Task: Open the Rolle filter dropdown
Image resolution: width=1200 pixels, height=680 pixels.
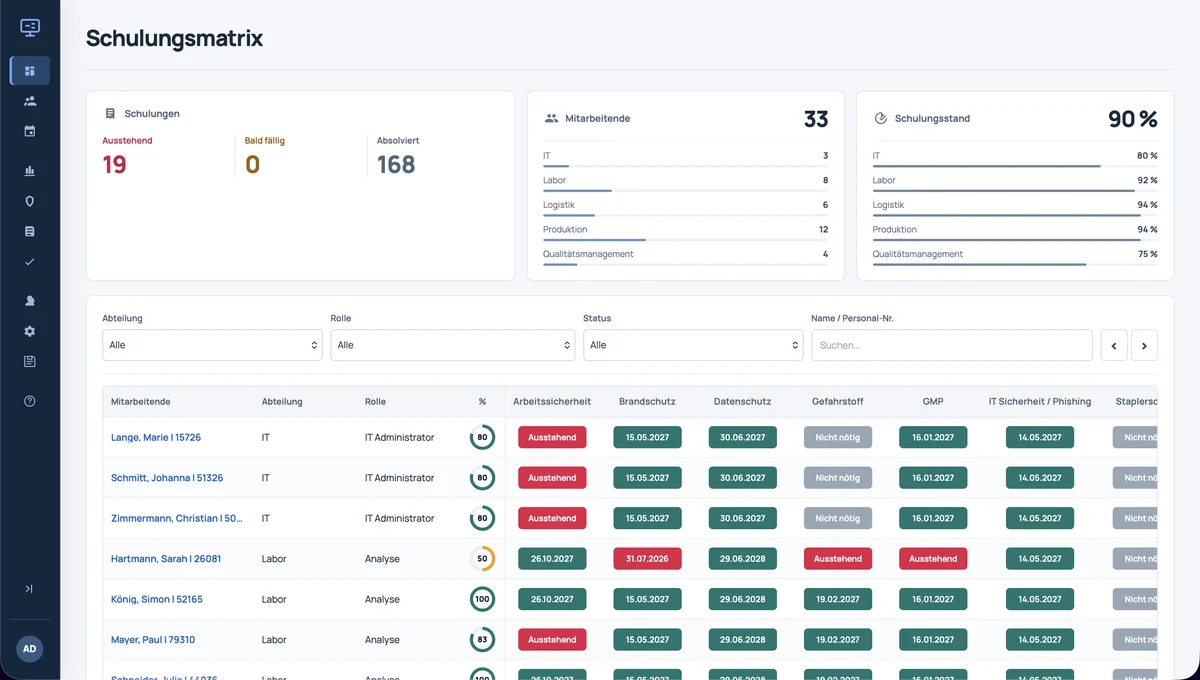Action: click(452, 345)
